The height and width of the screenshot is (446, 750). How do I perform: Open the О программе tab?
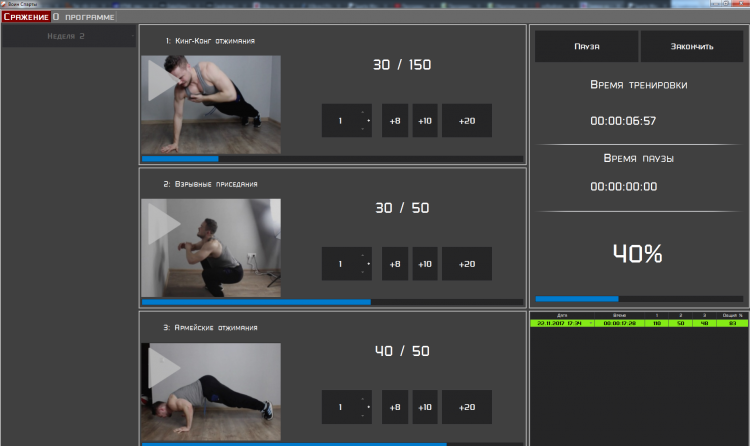coord(84,17)
